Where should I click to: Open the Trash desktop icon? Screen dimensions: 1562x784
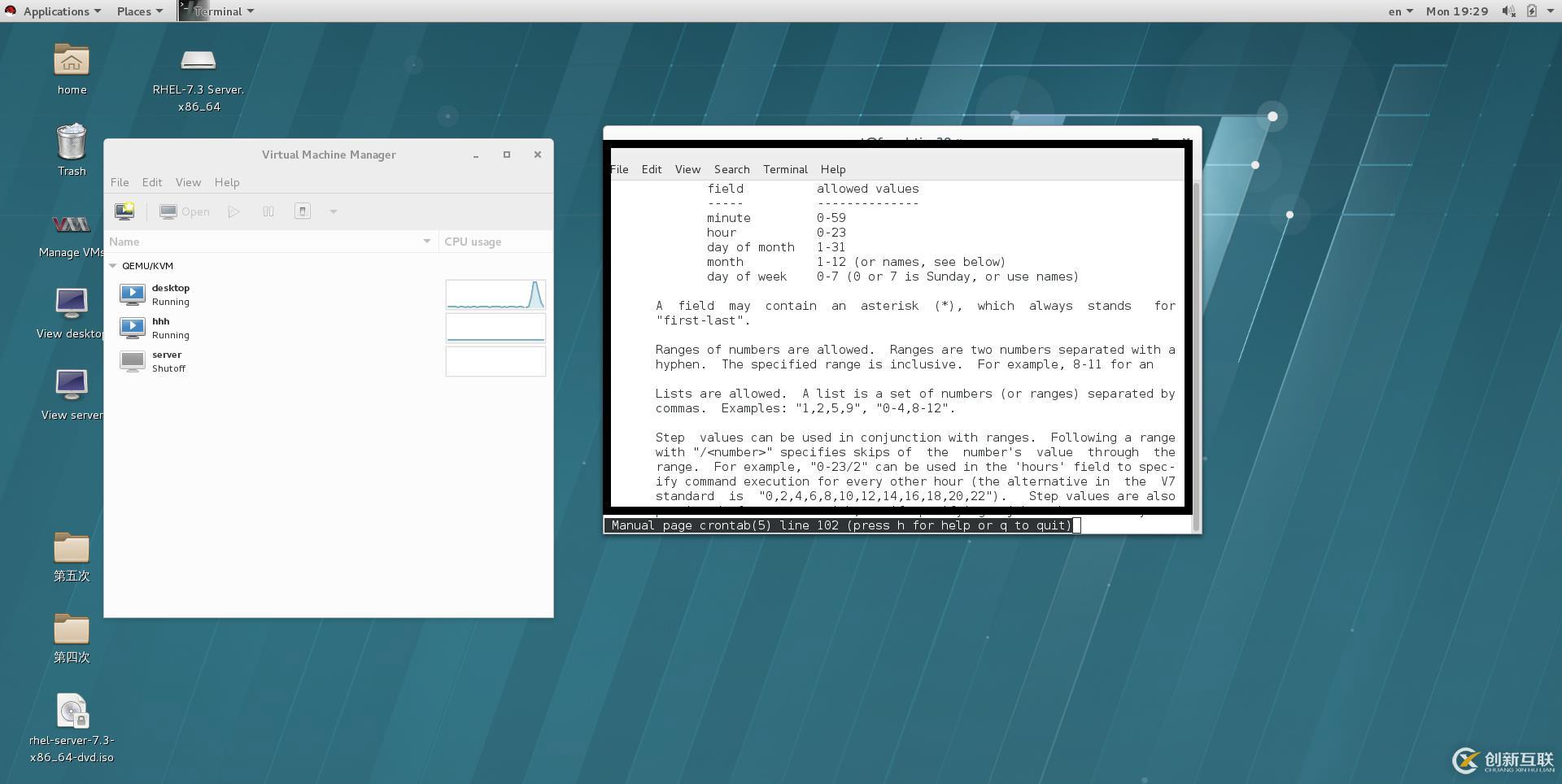point(72,142)
